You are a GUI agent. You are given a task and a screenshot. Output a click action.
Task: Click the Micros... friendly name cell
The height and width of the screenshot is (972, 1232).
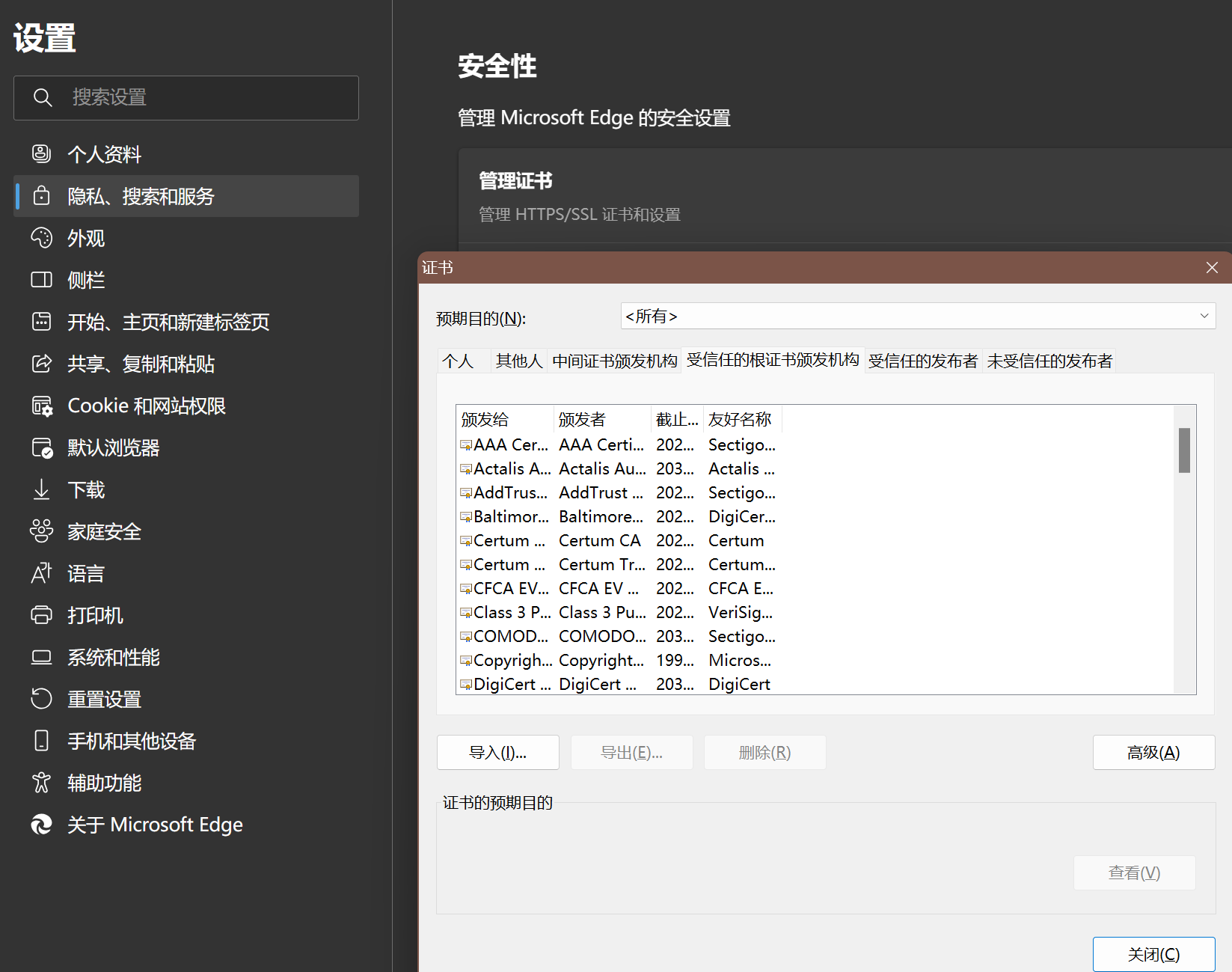[x=740, y=660]
